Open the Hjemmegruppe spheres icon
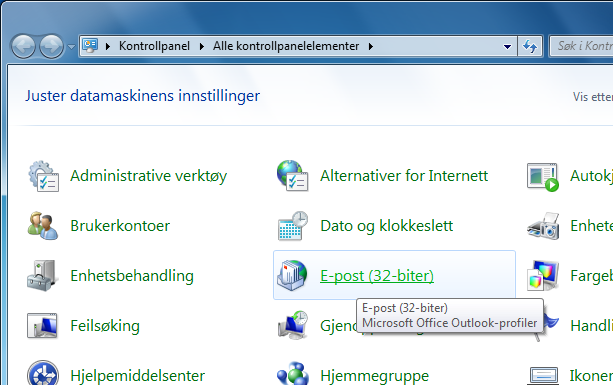 292,373
